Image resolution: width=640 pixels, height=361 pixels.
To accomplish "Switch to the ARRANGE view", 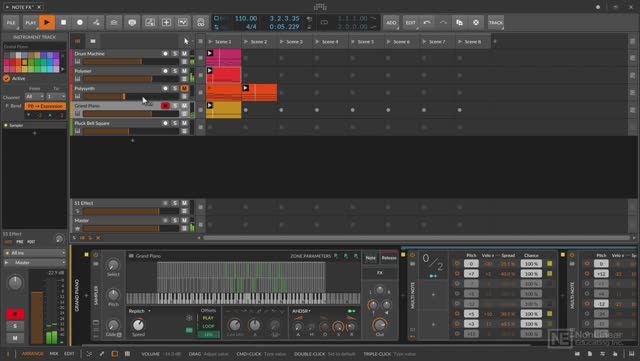I will pos(32,354).
